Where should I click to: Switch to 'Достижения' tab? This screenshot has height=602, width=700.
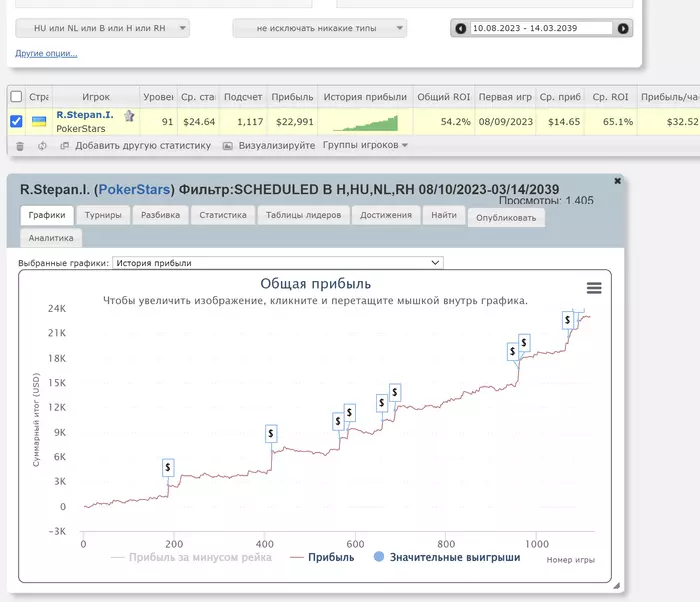point(386,215)
